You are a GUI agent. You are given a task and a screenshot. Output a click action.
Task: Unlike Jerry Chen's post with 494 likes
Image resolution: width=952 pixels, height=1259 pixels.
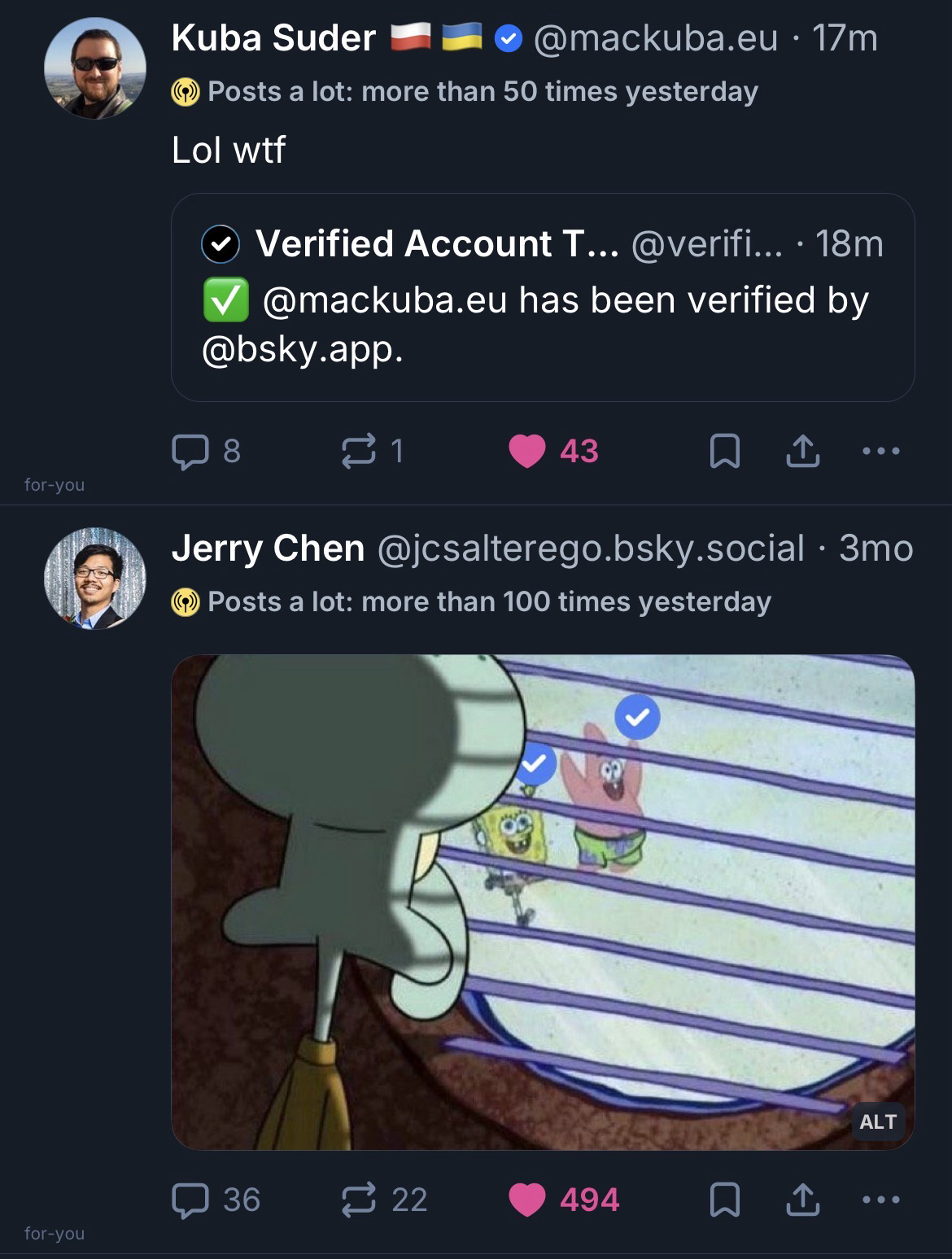point(526,1200)
